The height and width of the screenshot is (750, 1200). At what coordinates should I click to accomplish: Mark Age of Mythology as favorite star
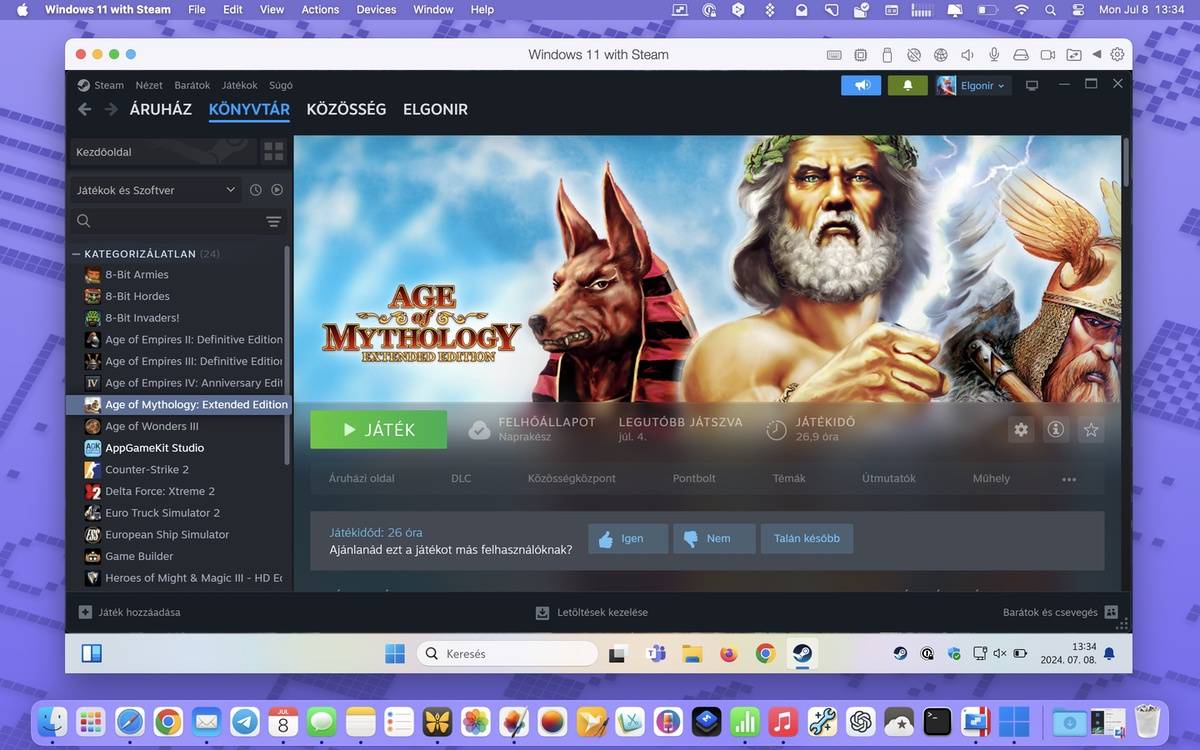pos(1091,429)
